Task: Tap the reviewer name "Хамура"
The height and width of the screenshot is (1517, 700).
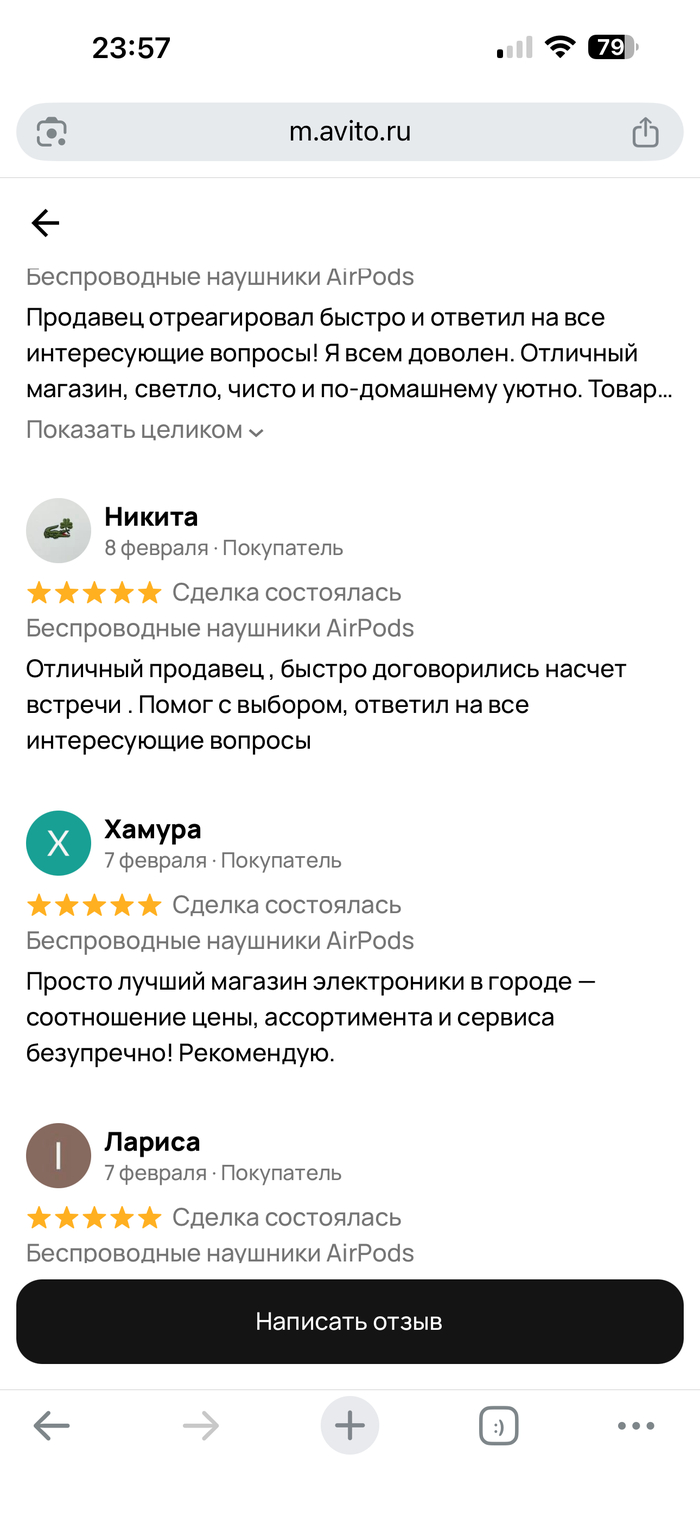Action: tap(153, 829)
